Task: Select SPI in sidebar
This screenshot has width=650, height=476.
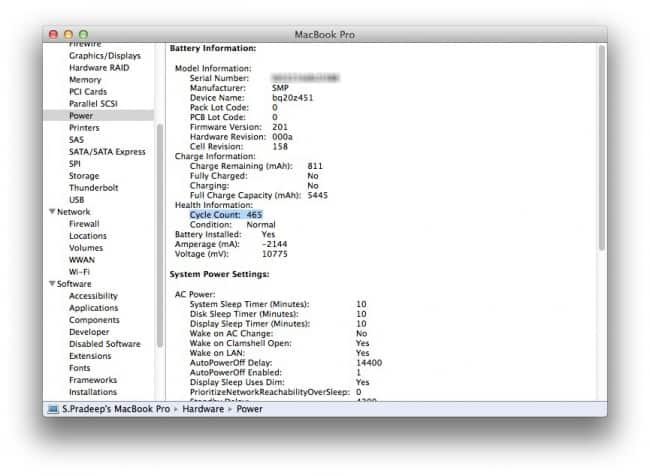Action: pyautogui.click(x=75, y=164)
